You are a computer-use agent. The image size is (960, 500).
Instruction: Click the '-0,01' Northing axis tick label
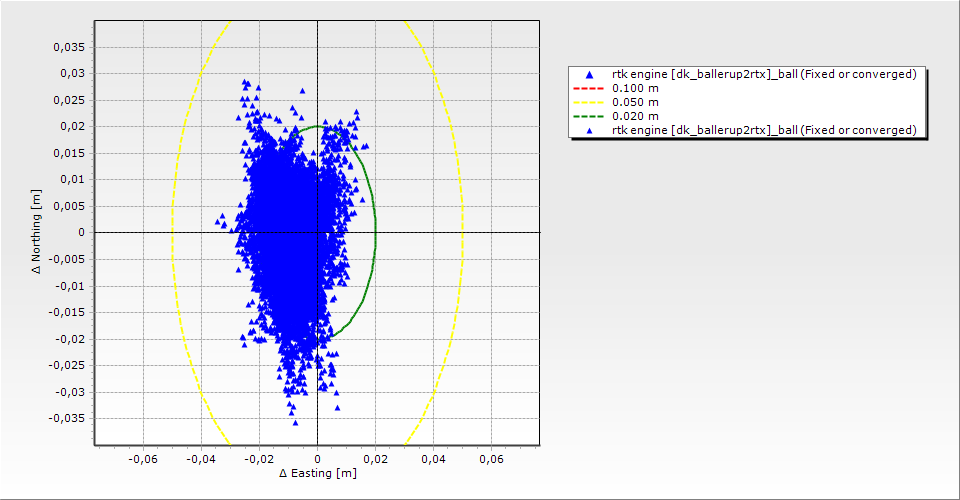pyautogui.click(x=70, y=286)
